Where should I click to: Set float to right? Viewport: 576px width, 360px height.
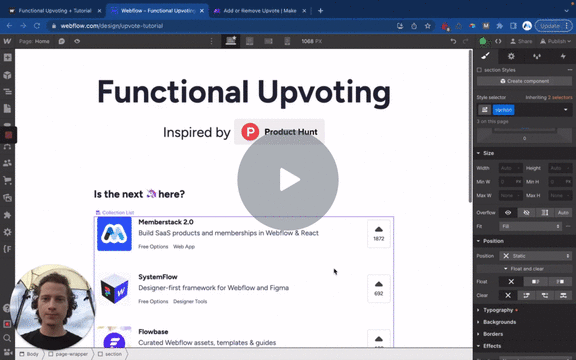pos(560,282)
